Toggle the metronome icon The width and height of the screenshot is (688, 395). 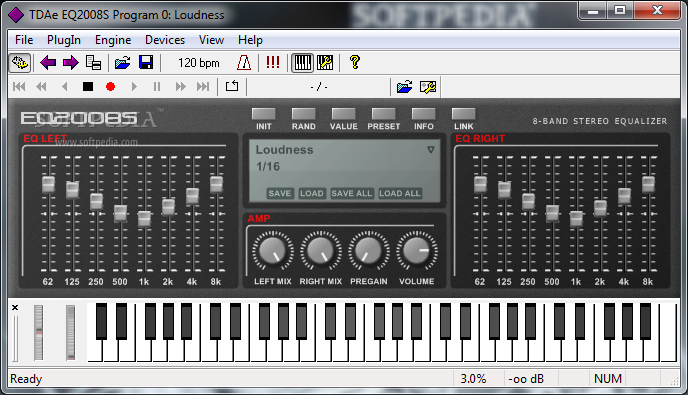[244, 63]
